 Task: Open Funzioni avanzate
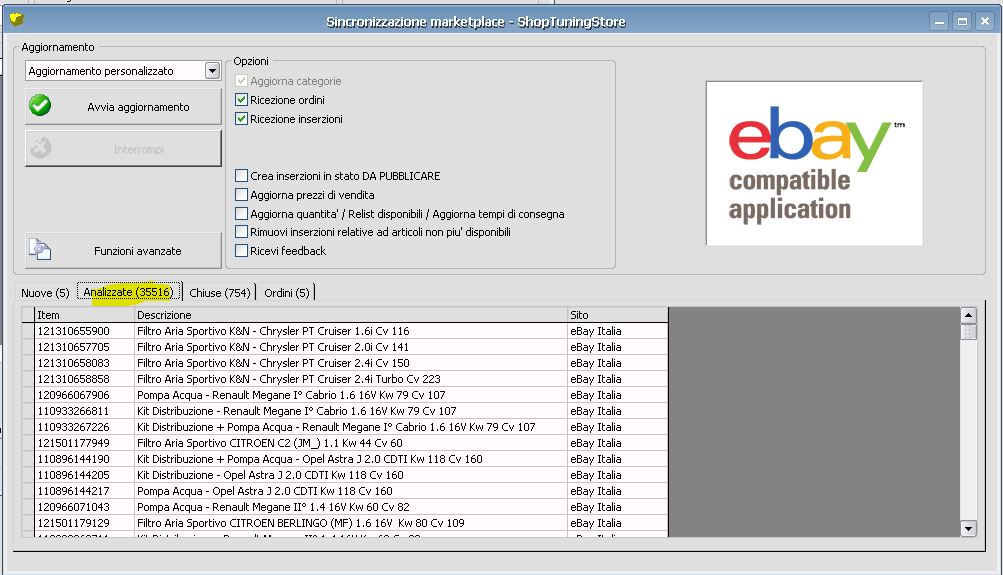[x=123, y=250]
